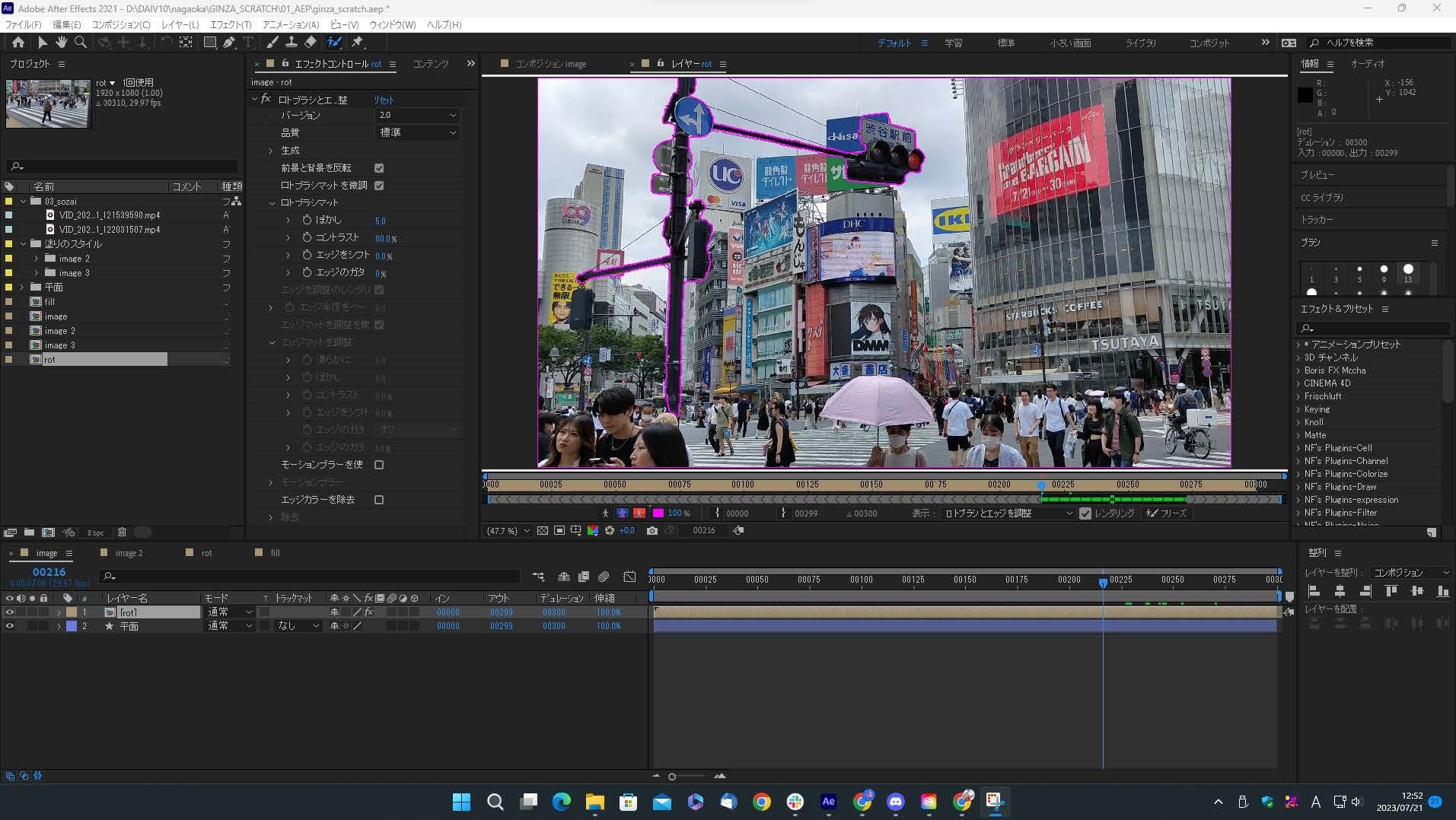This screenshot has height=820, width=1456.
Task: Activate the Roto Brush tool
Action: coord(334,43)
